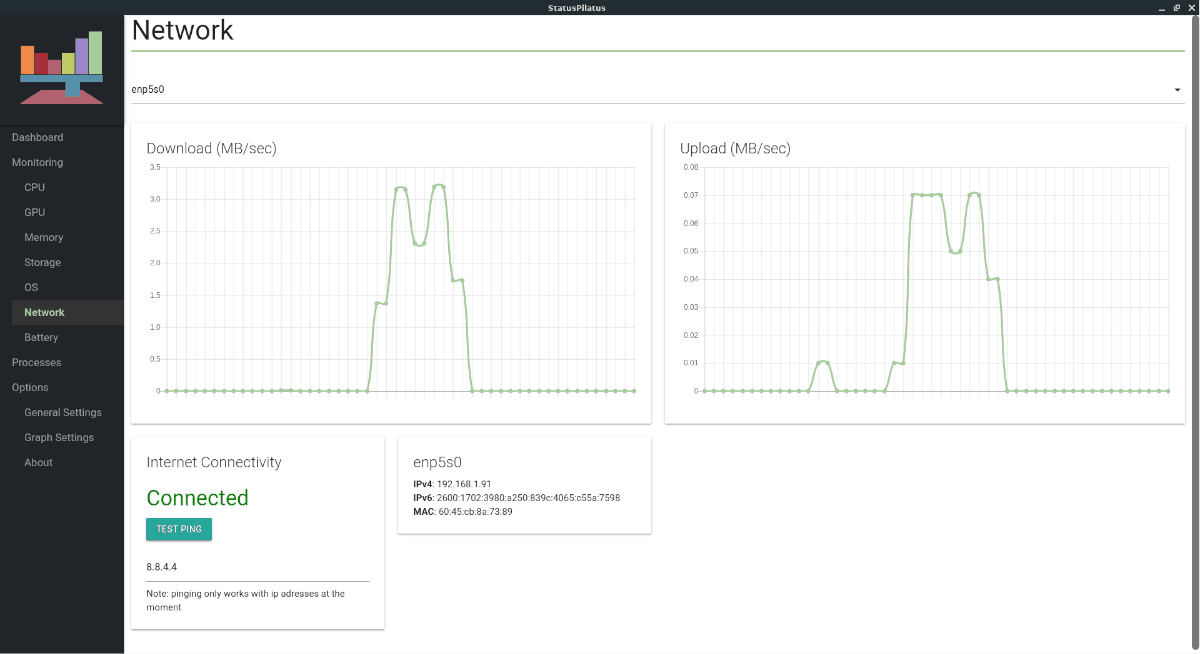This screenshot has height=654, width=1200.
Task: Open the About page
Action: pyautogui.click(x=39, y=462)
